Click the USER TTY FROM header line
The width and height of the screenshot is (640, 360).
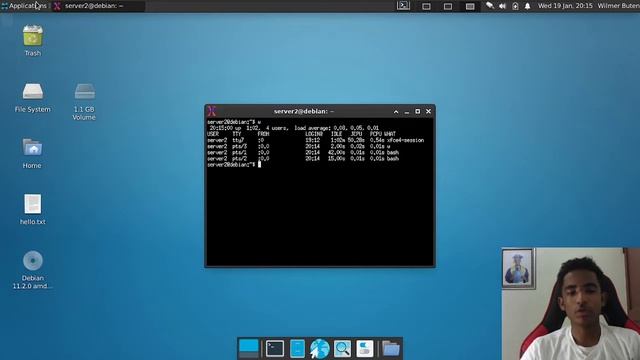(x=301, y=134)
